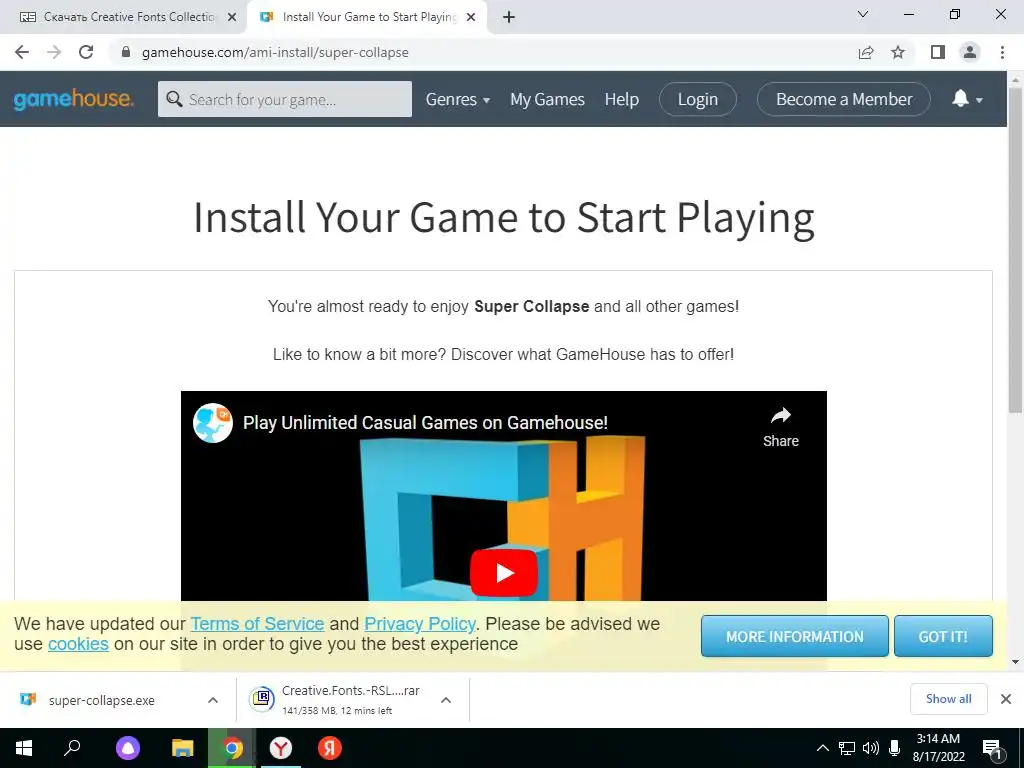This screenshot has width=1024, height=768.
Task: Close the downloads bar
Action: pos(1006,699)
